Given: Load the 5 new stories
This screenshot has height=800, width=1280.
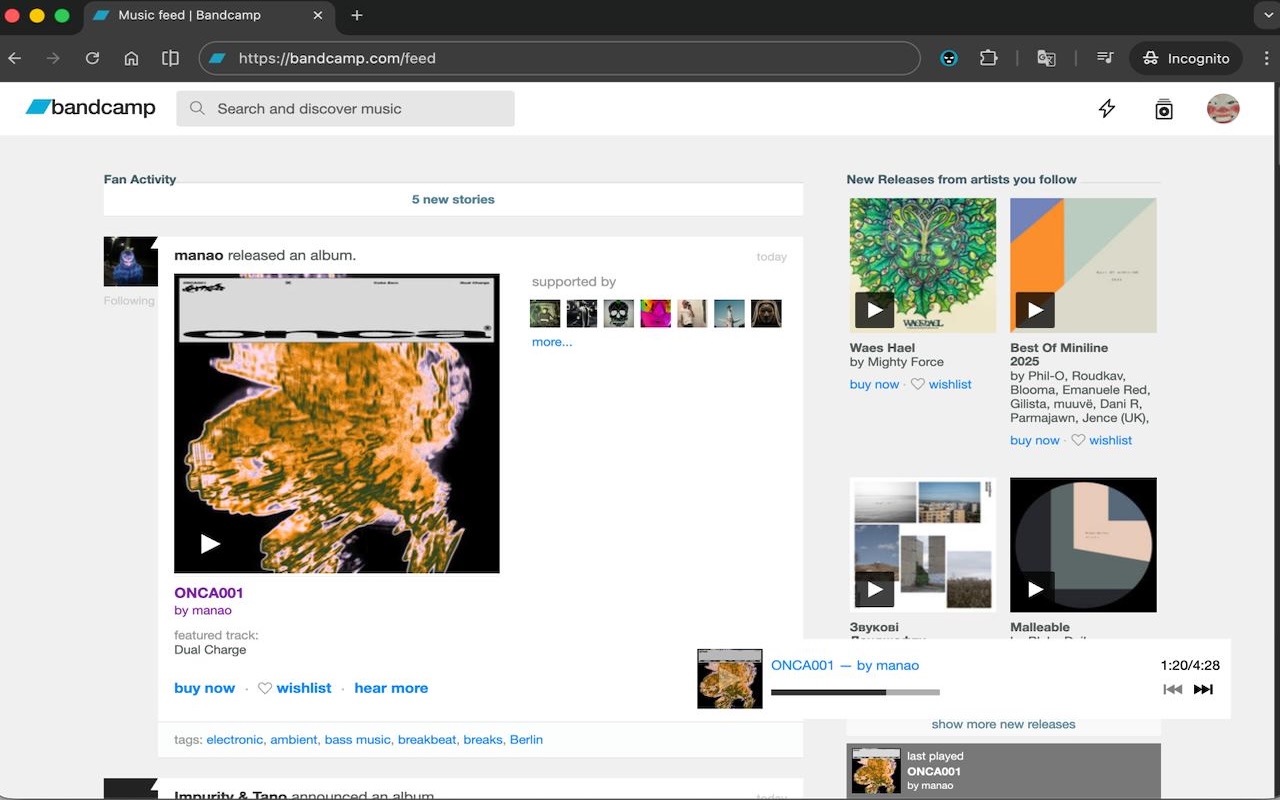Looking at the screenshot, I should pos(453,199).
